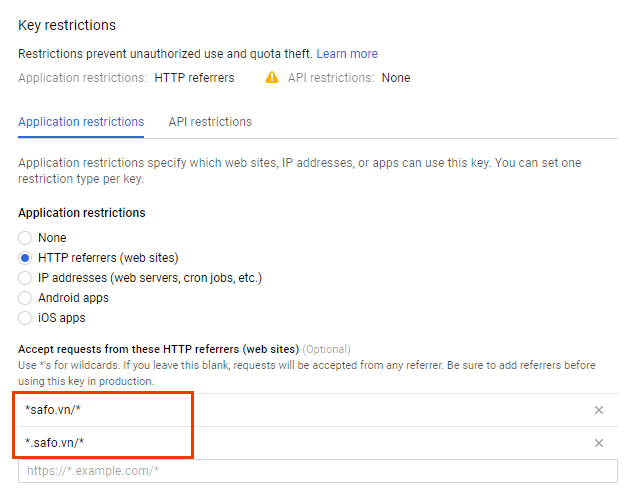
Task: Click the API restrictions None summary value
Action: [396, 78]
